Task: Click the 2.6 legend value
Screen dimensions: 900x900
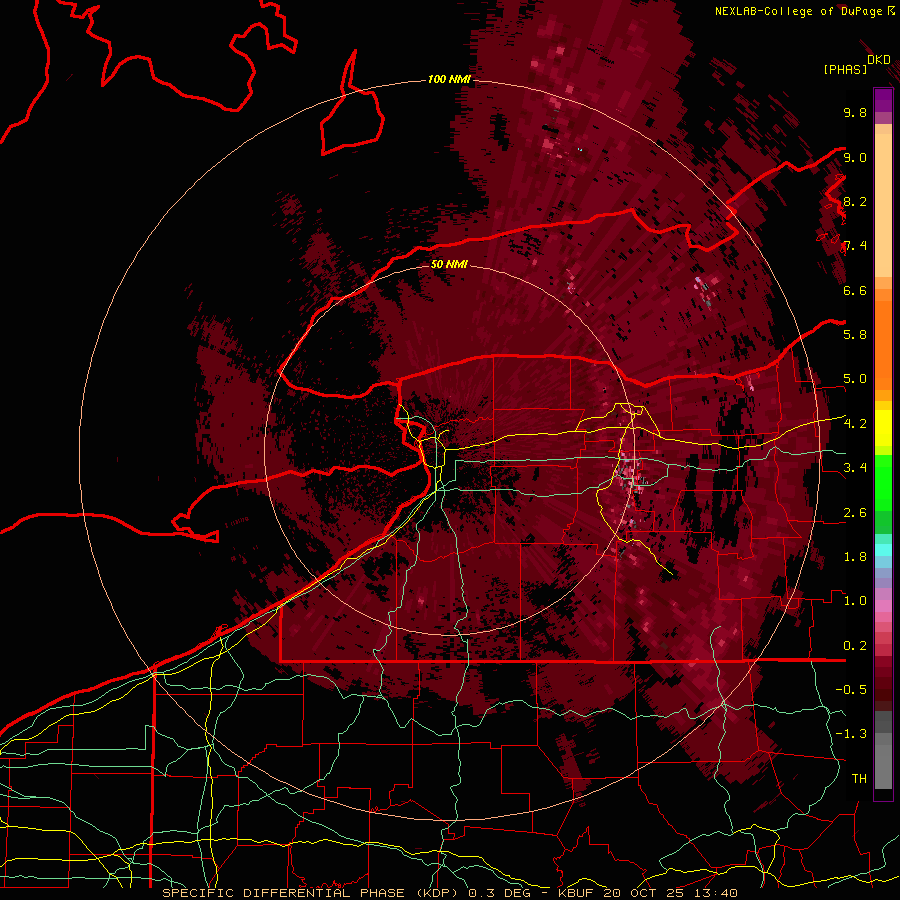Action: 855,513
